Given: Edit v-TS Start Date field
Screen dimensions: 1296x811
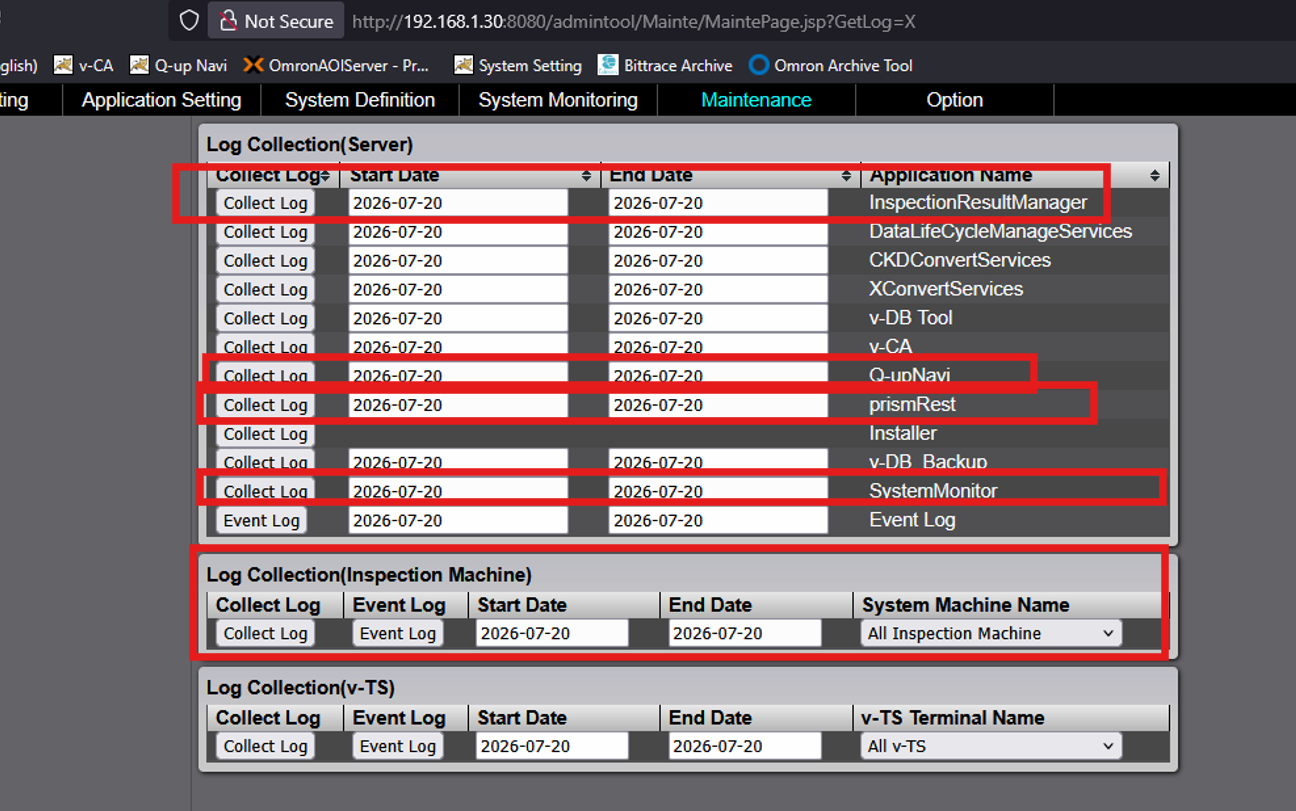Looking at the screenshot, I should (552, 747).
